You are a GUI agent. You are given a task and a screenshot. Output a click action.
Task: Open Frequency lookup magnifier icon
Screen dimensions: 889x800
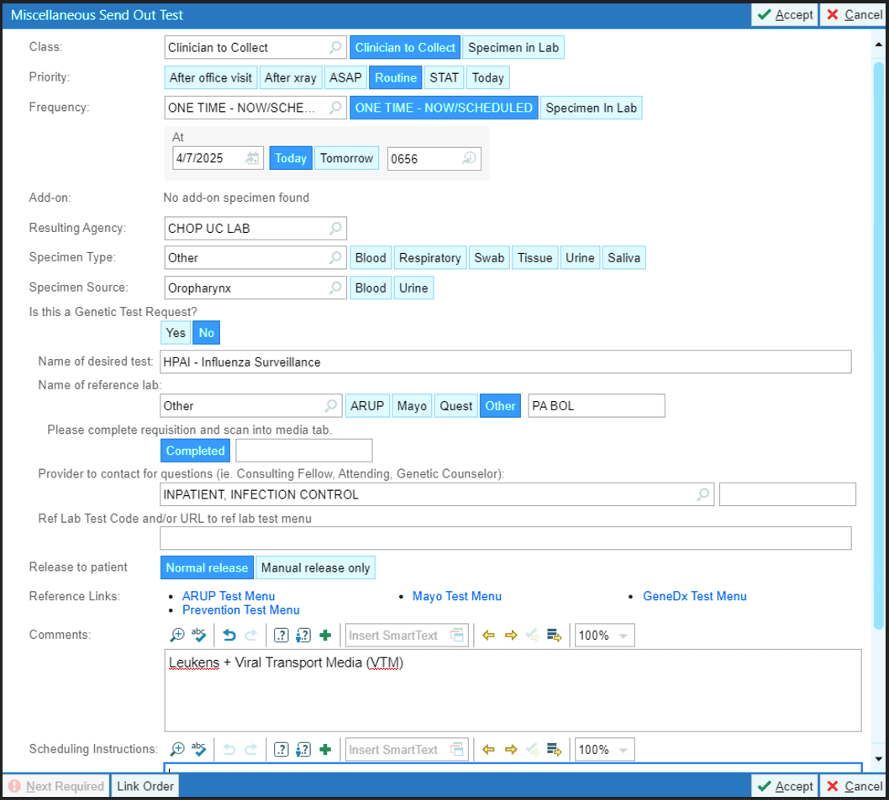pyautogui.click(x=335, y=107)
